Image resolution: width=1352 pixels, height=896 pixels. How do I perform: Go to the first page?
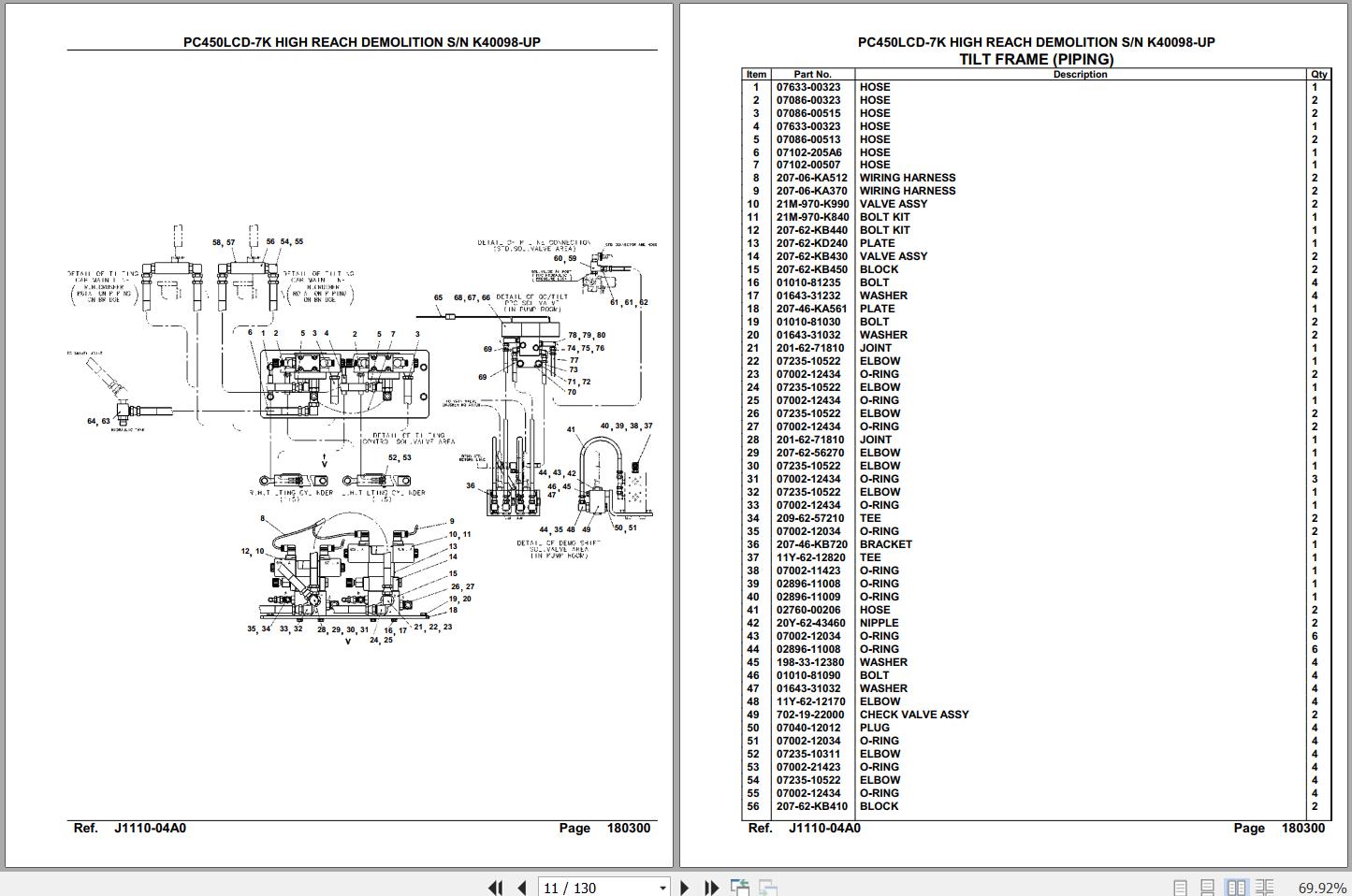click(496, 888)
